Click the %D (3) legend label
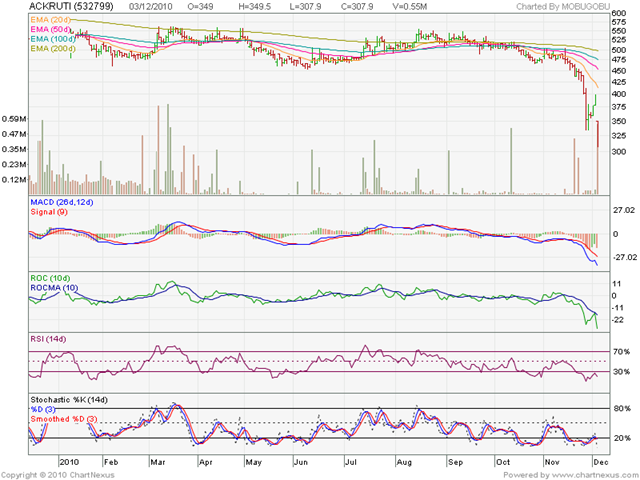Viewport: 640px width, 480px height. 43,409
